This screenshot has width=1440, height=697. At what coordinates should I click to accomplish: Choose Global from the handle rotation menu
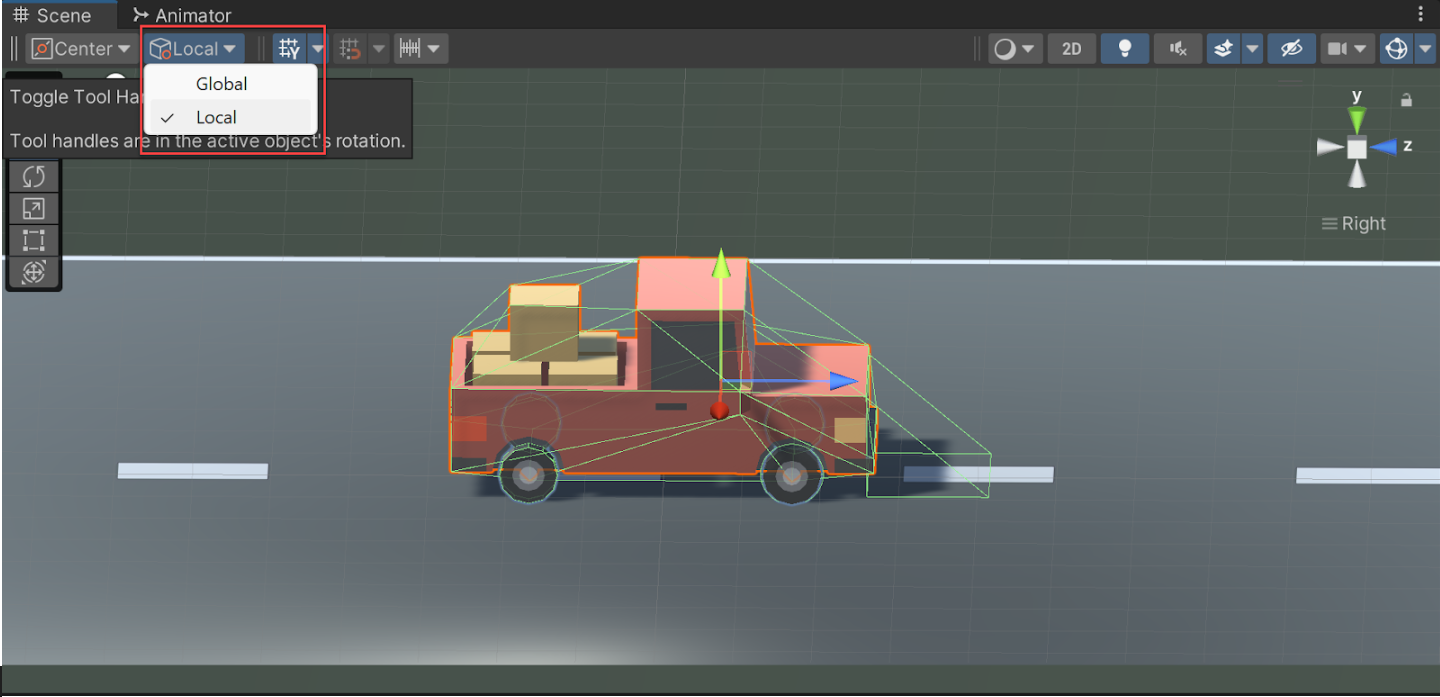click(x=221, y=84)
